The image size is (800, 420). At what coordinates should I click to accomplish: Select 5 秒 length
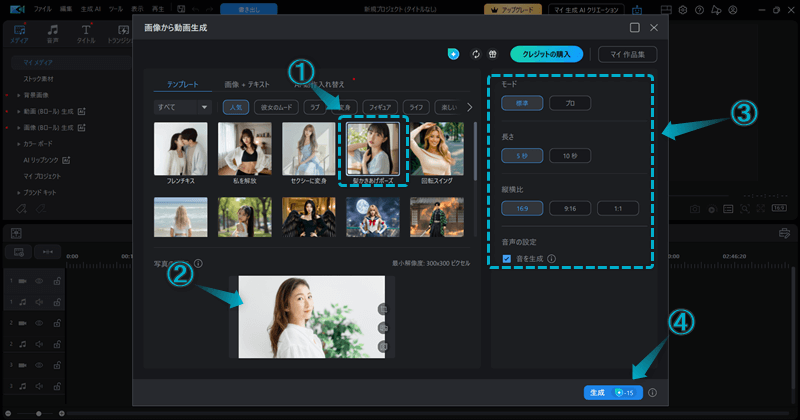tap(522, 156)
